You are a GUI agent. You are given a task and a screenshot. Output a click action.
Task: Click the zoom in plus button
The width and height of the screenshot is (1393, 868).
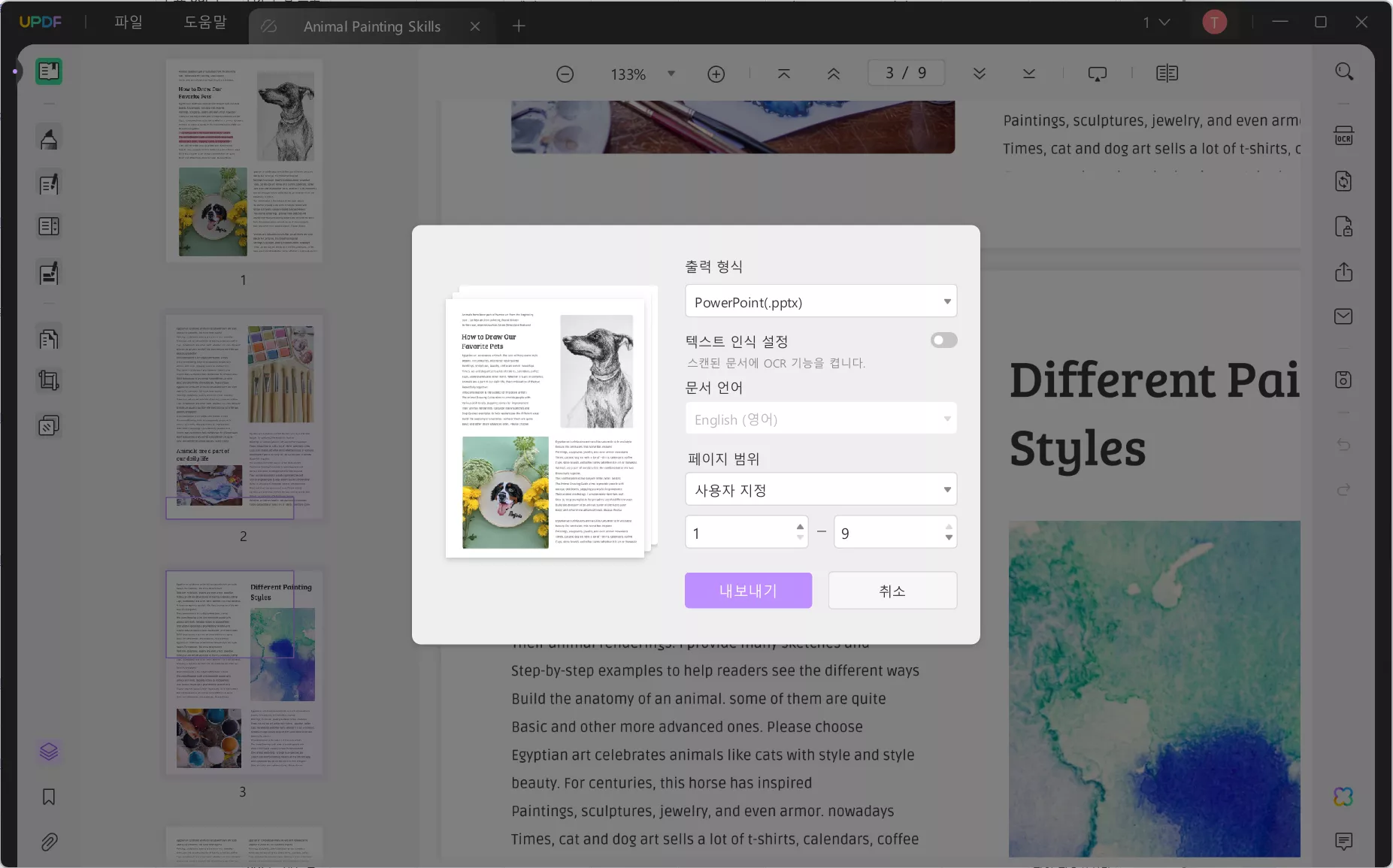point(716,74)
